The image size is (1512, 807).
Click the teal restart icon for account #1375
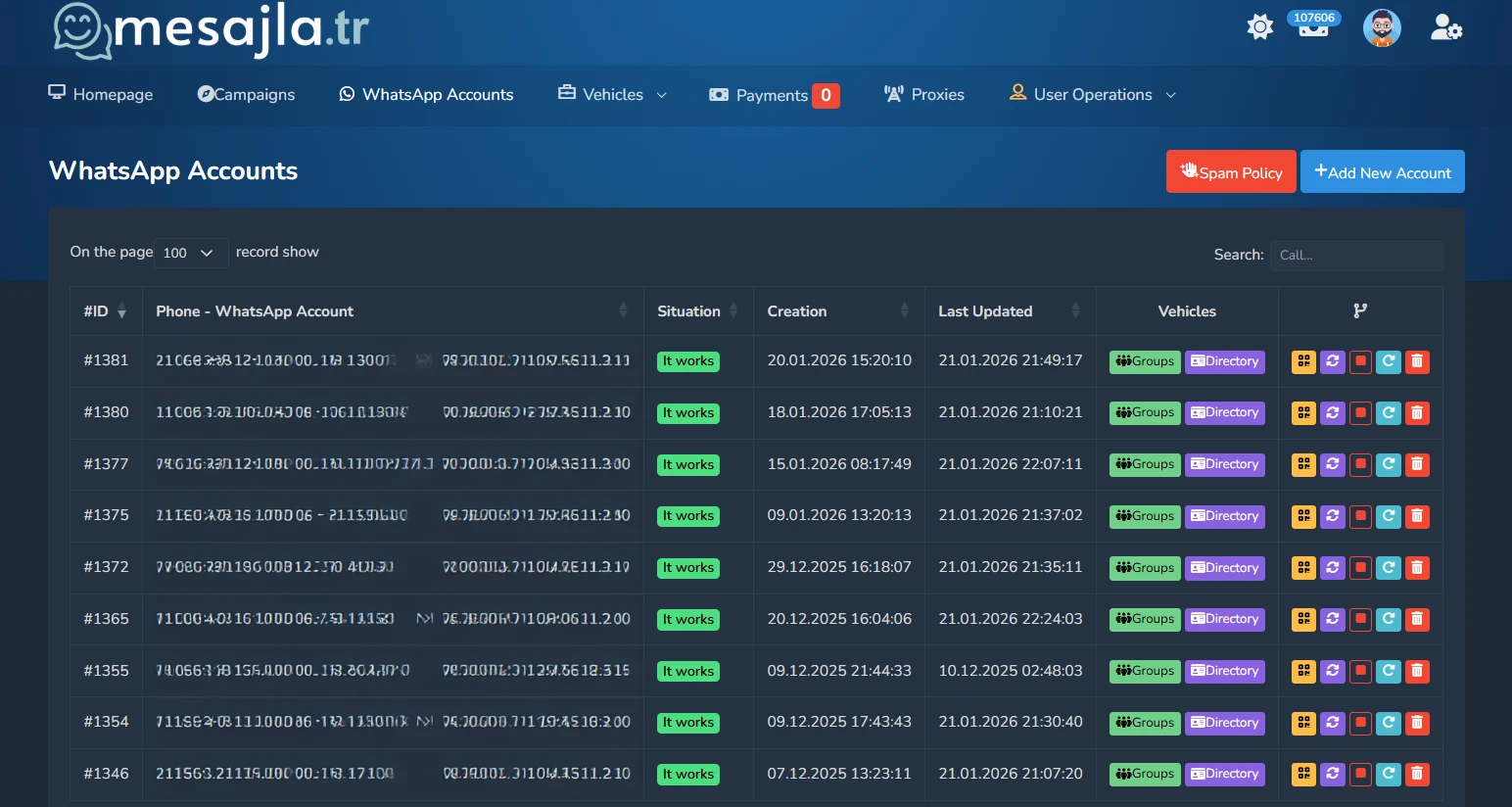coord(1389,516)
